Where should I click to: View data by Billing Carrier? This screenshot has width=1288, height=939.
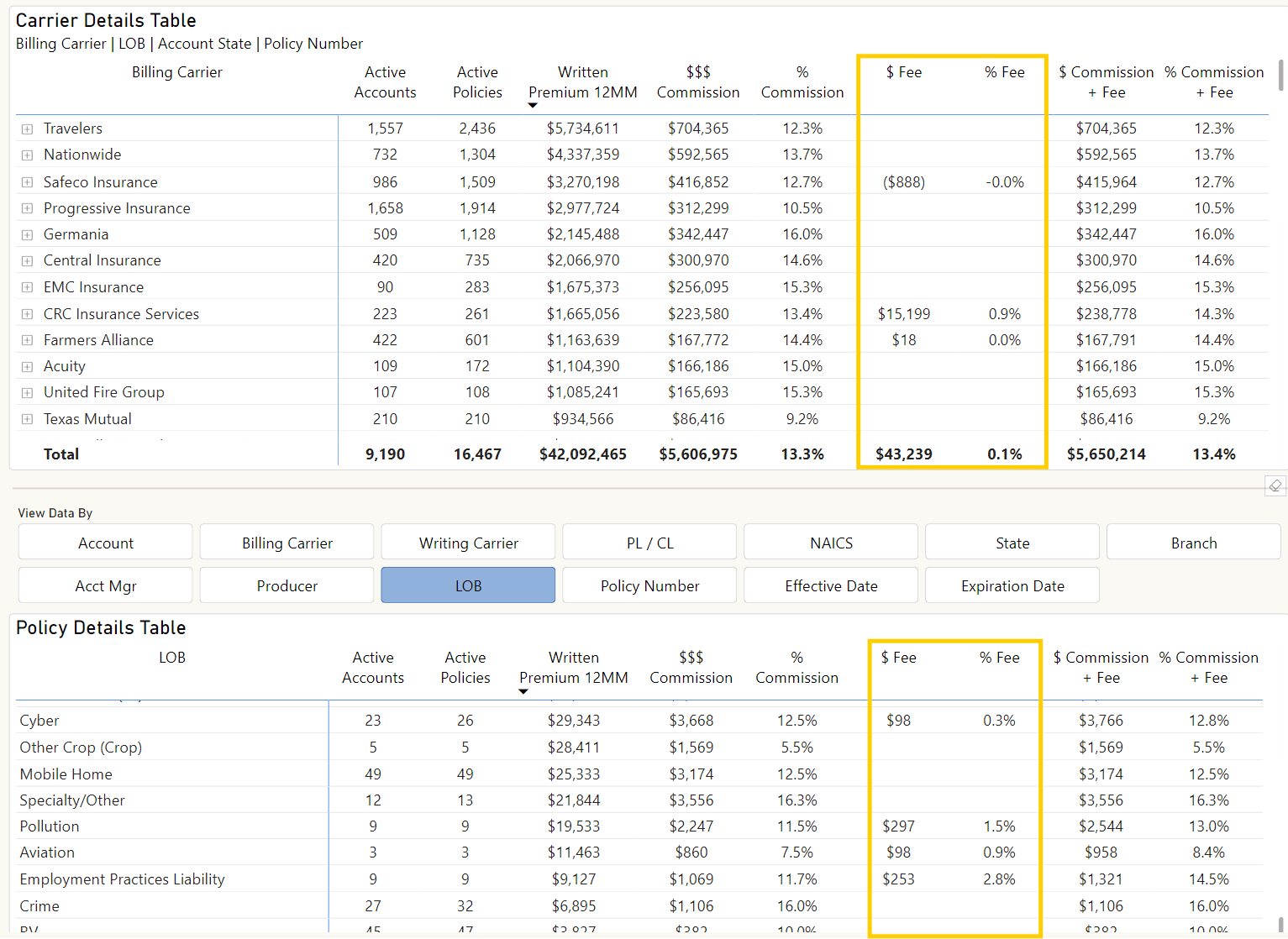(287, 543)
